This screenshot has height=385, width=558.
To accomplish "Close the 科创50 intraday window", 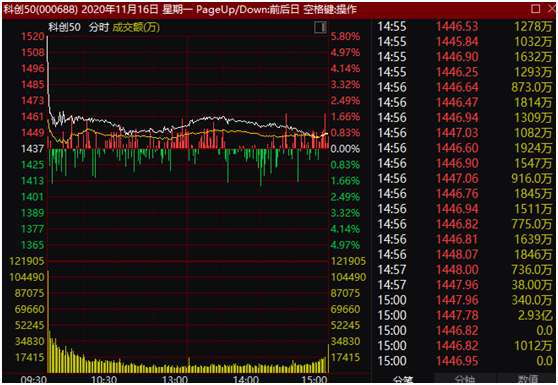I will click(552, 8).
